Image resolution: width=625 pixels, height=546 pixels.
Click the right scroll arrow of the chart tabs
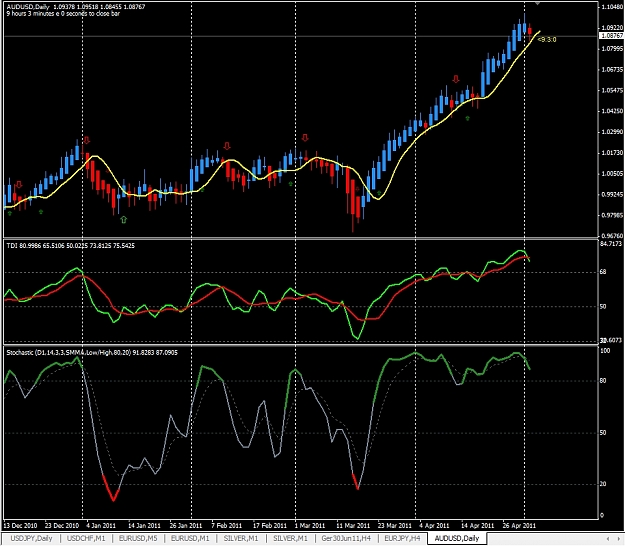tap(618, 539)
